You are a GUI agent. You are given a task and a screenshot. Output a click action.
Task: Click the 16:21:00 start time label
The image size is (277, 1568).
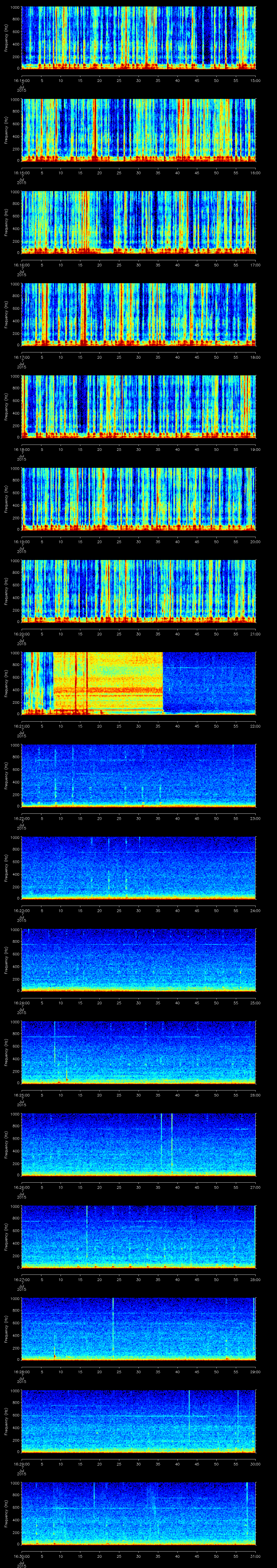pos(21,726)
